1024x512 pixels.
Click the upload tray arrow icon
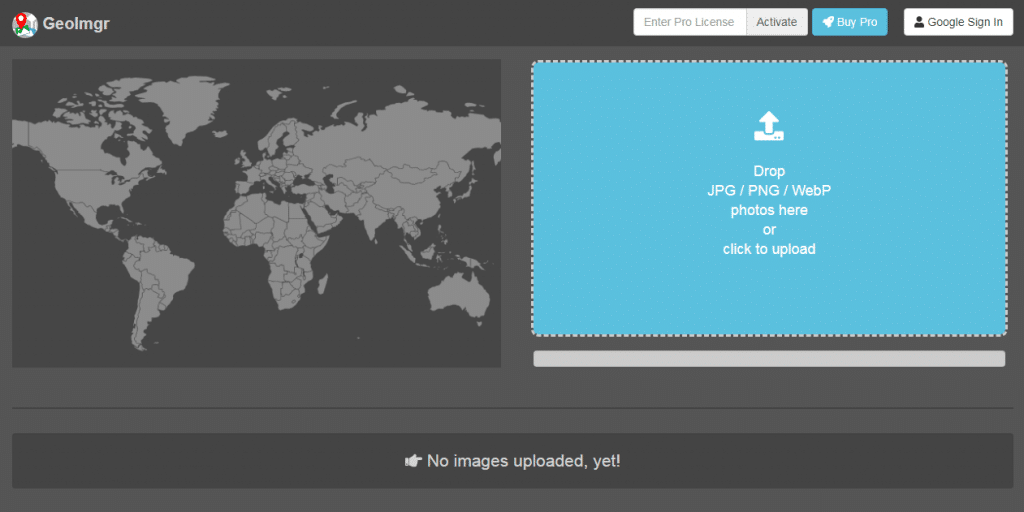click(x=769, y=126)
